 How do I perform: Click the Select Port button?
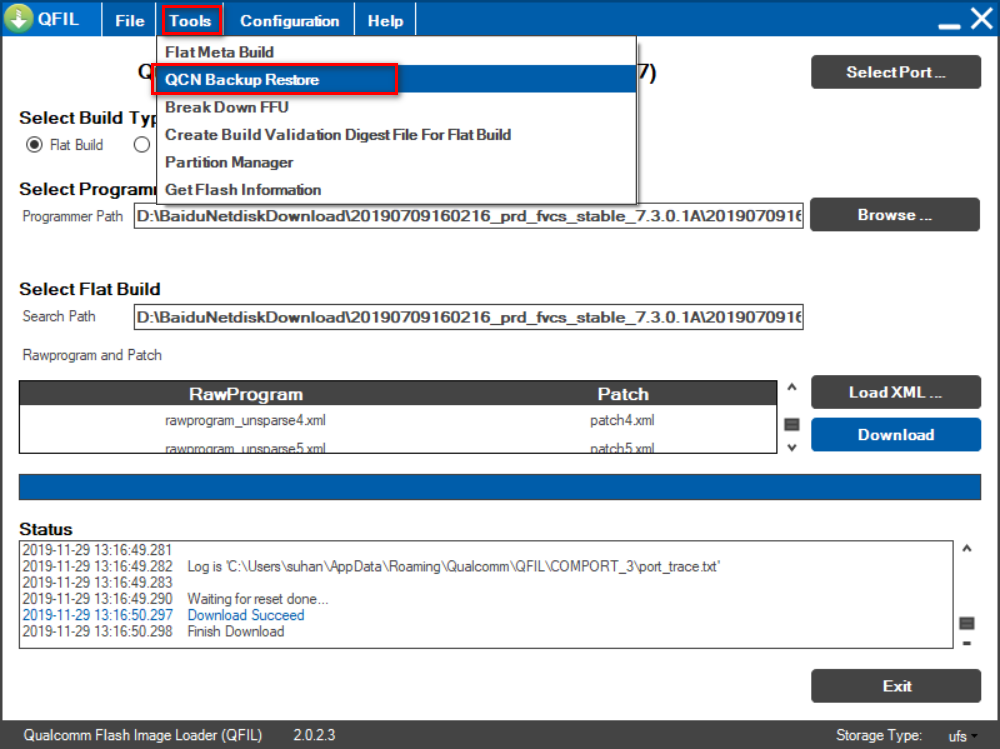(x=895, y=71)
